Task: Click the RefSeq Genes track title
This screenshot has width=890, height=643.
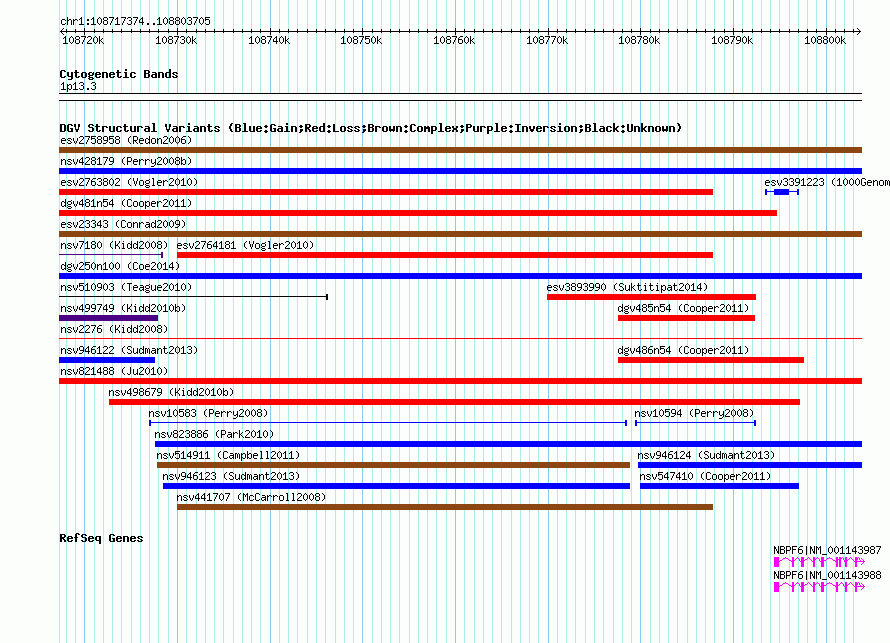Action: 101,538
